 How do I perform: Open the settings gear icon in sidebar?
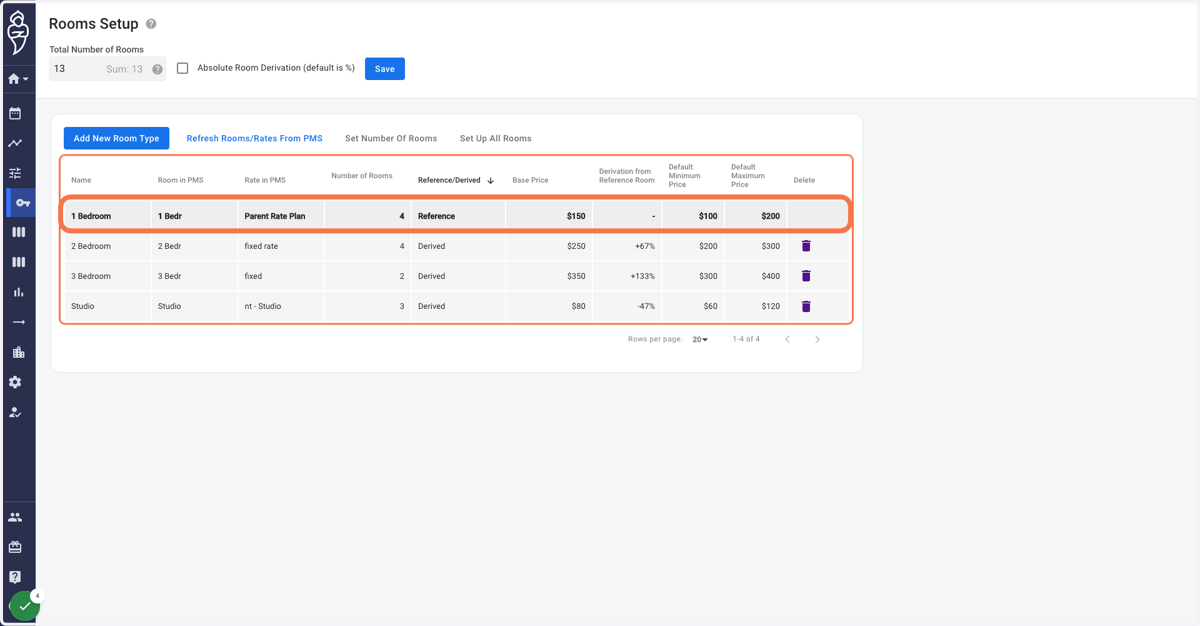[x=15, y=382]
